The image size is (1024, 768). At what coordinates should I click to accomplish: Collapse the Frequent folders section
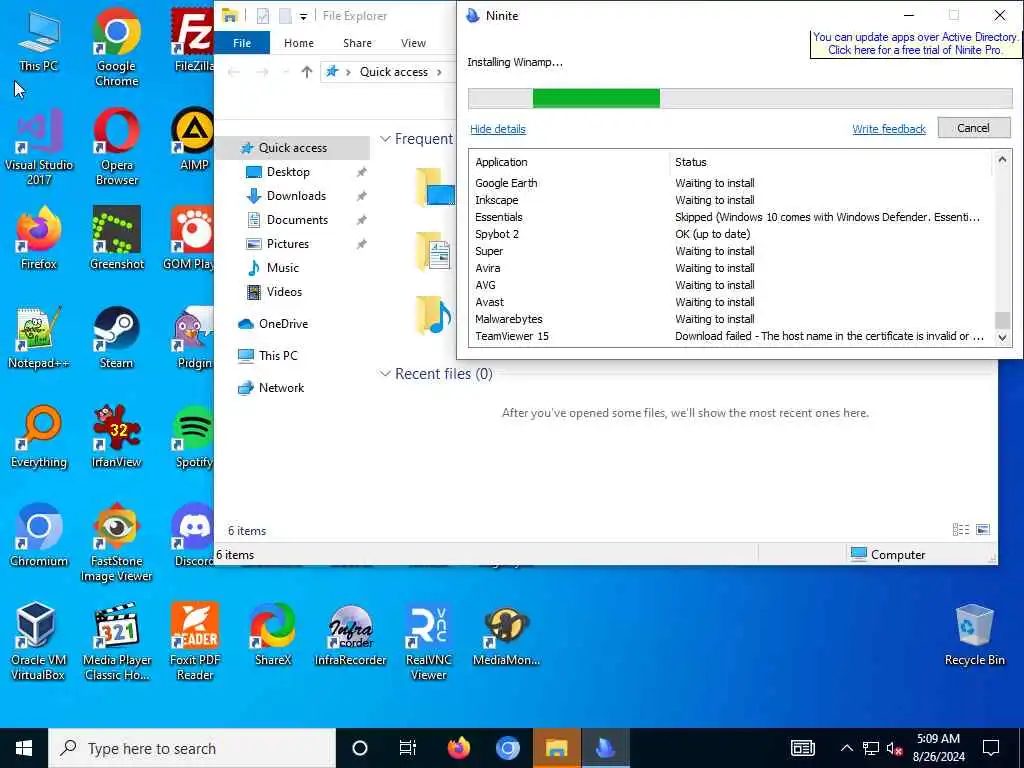385,139
